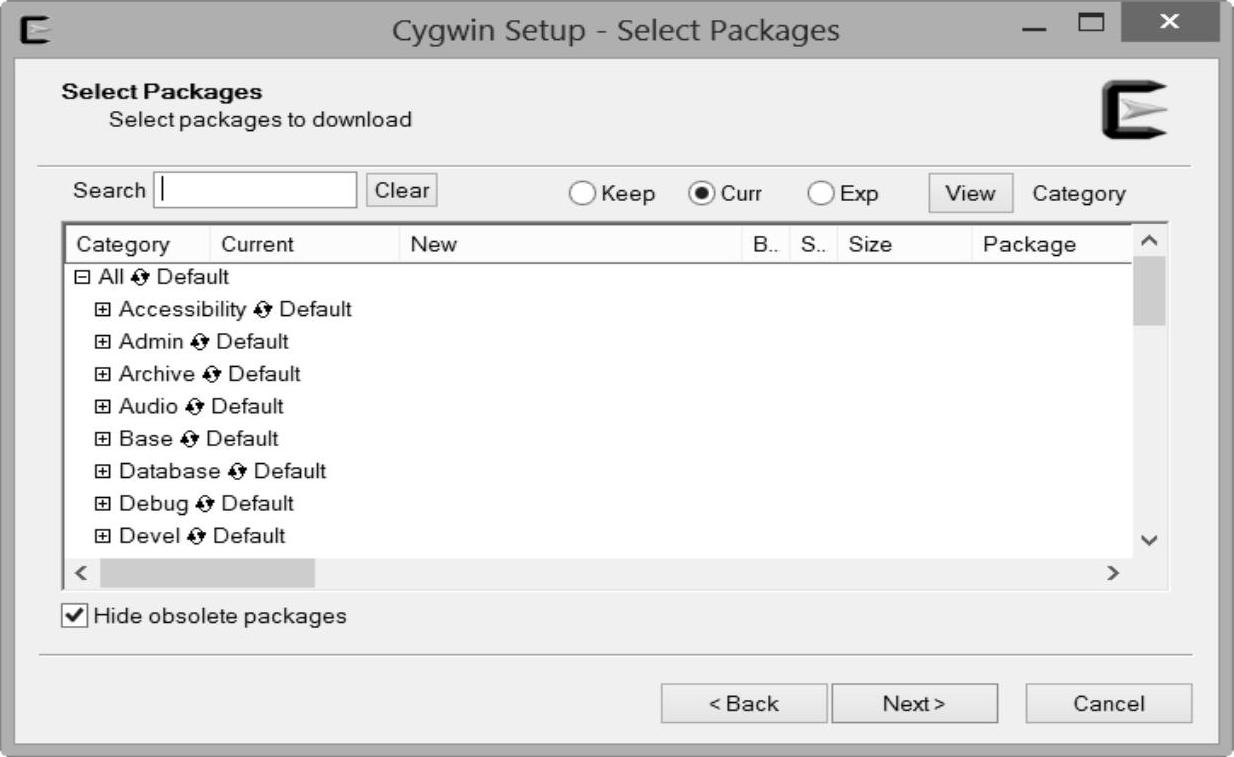This screenshot has height=757, width=1234.
Task: Click the Size column header
Action: (870, 245)
